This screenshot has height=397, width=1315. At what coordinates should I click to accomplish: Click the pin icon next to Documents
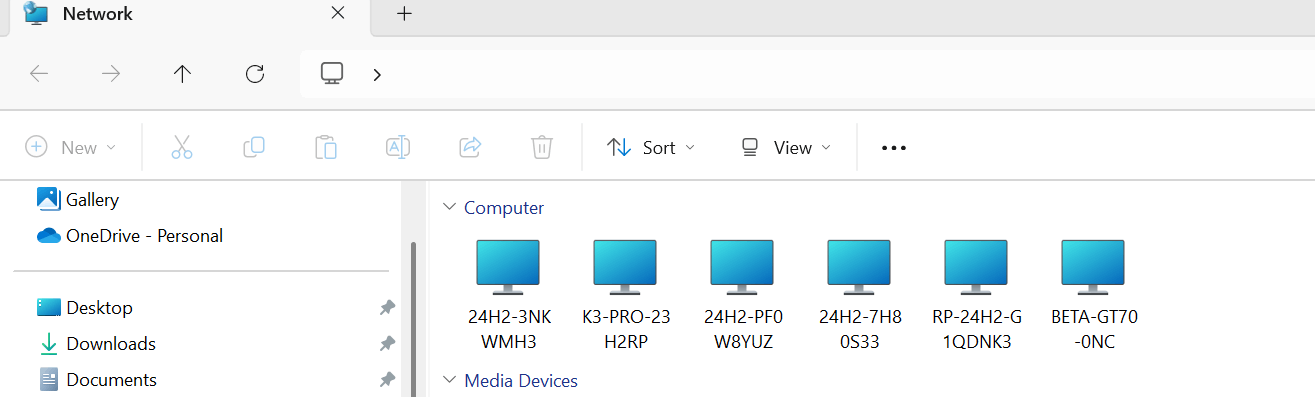[x=387, y=380]
